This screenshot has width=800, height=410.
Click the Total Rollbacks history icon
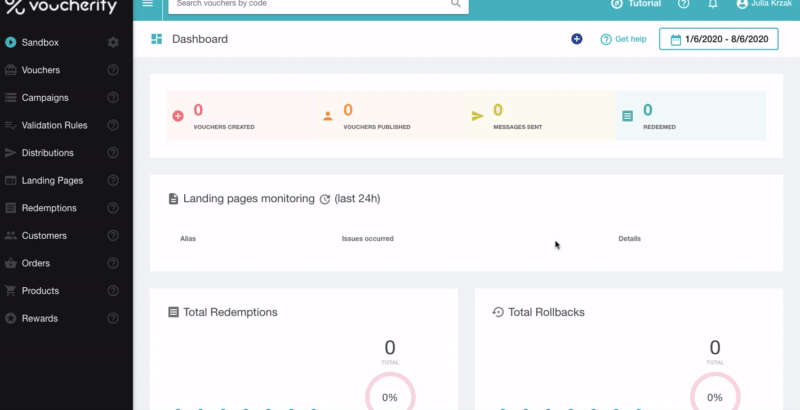click(x=498, y=312)
